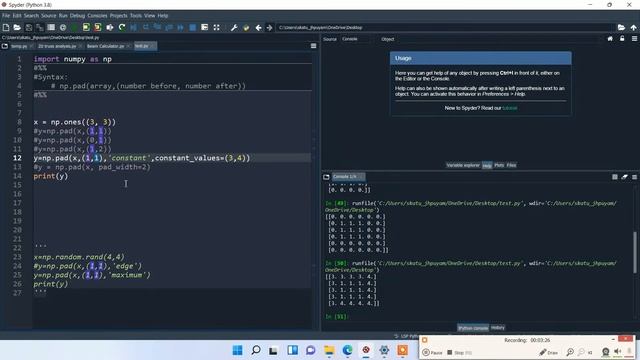This screenshot has width=640, height=360.
Task: Open the PYTHONPATH manager
Action: (x=246, y=27)
